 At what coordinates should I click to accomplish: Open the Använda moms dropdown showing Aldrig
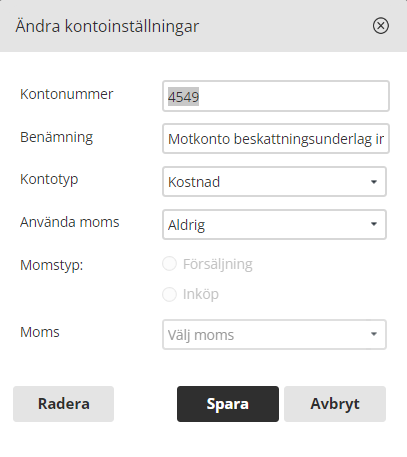tap(274, 225)
